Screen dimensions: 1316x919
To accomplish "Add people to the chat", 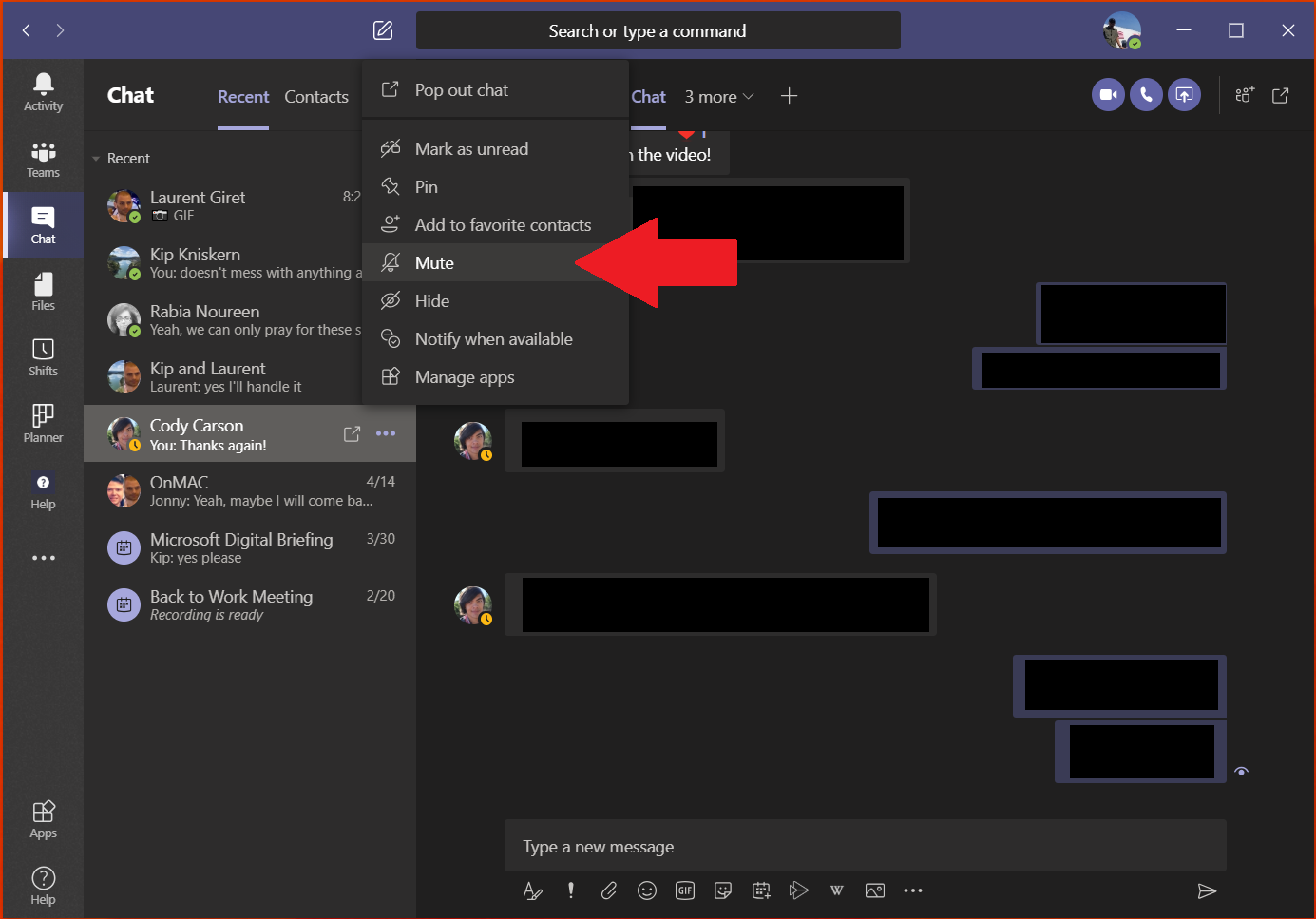I will [1245, 95].
